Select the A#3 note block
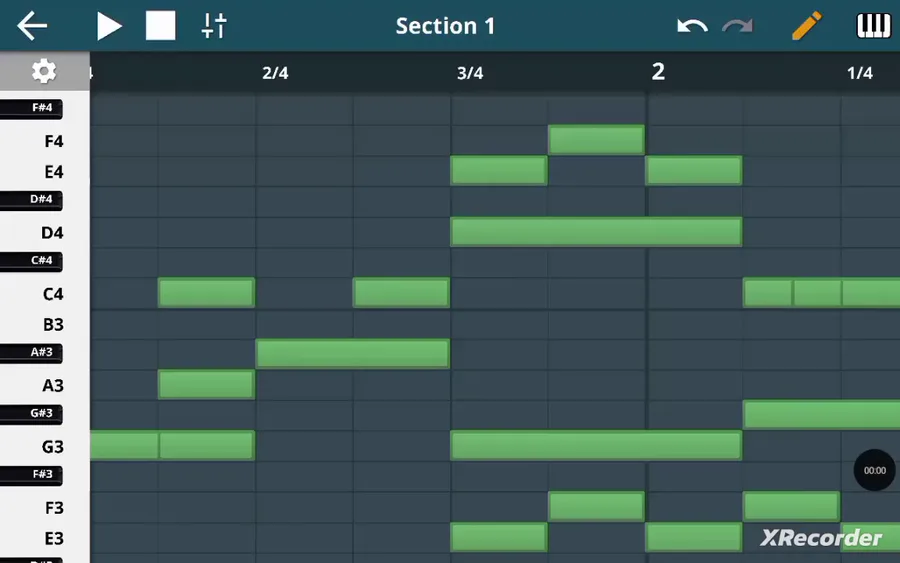The height and width of the screenshot is (563, 900). (352, 353)
